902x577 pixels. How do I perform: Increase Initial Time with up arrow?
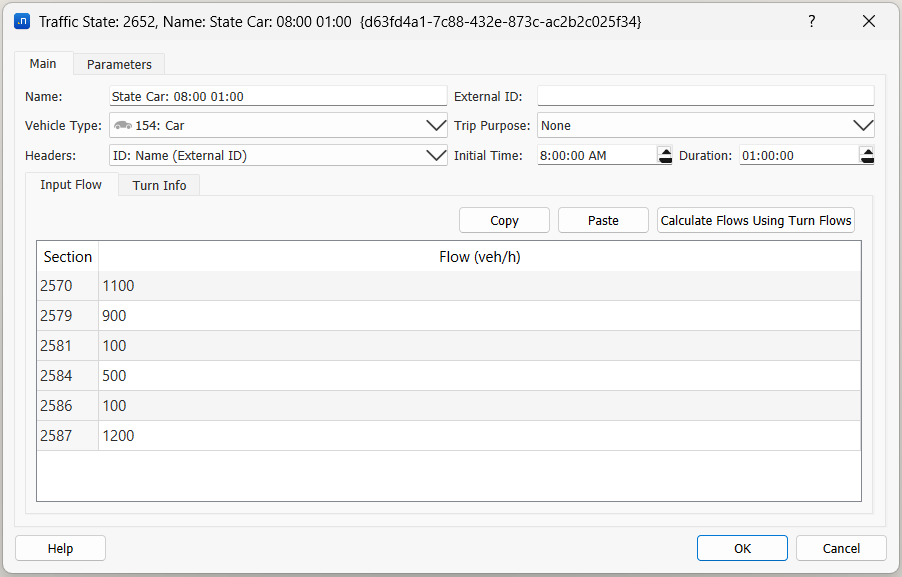(x=665, y=151)
